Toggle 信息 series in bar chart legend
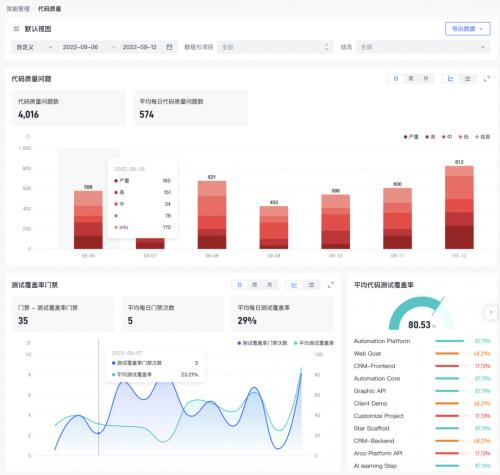500x475 pixels. (483, 137)
